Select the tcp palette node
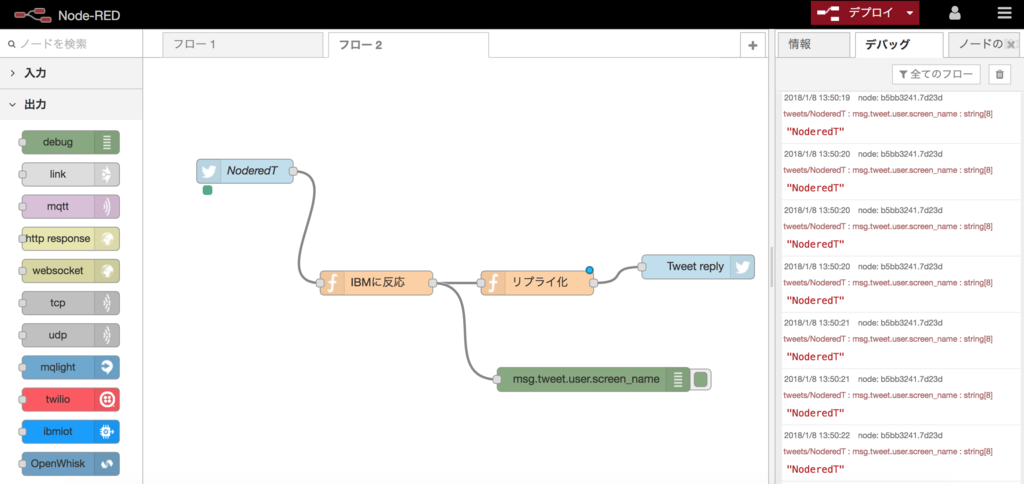1024x484 pixels. click(x=71, y=303)
